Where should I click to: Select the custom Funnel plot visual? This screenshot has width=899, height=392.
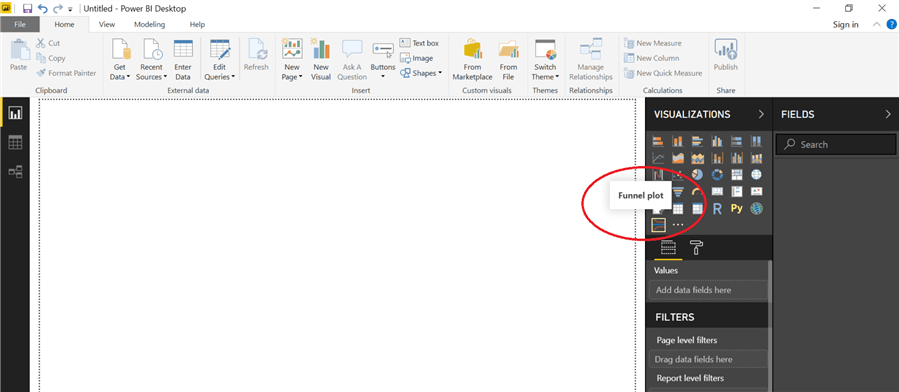click(x=658, y=225)
